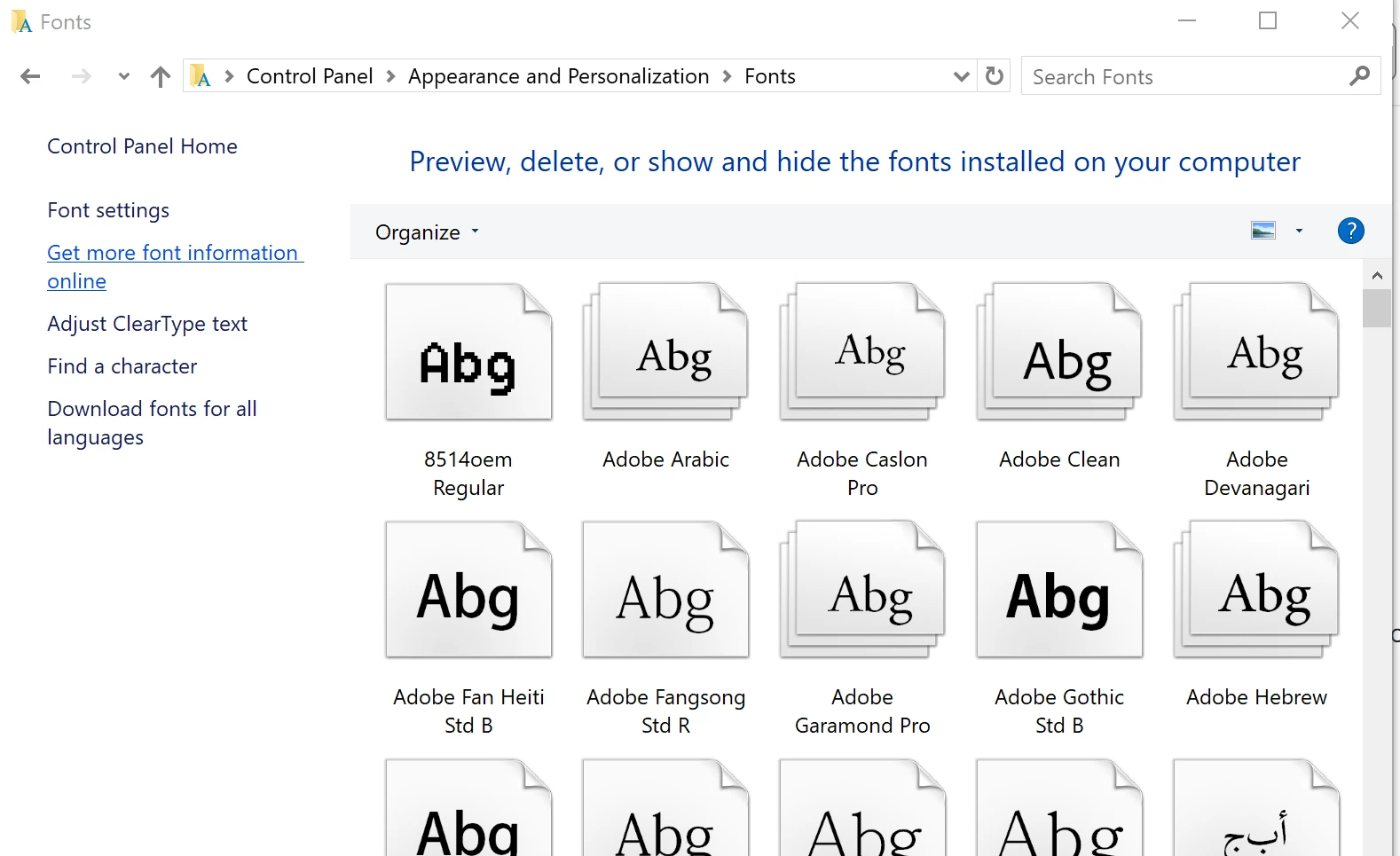Select the Adobe Garamond Pro font icon

tap(862, 590)
